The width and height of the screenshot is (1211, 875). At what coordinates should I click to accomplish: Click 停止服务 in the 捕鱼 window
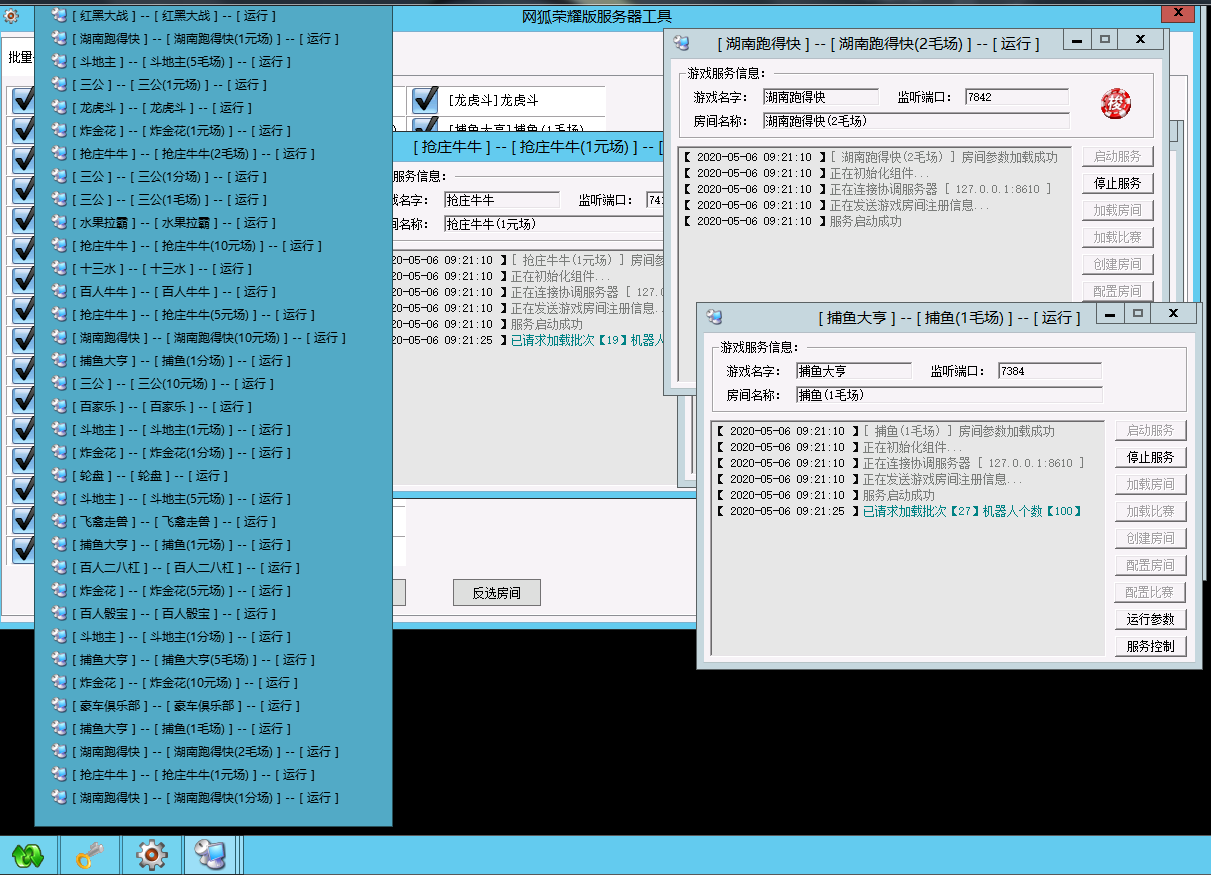pyautogui.click(x=1150, y=457)
